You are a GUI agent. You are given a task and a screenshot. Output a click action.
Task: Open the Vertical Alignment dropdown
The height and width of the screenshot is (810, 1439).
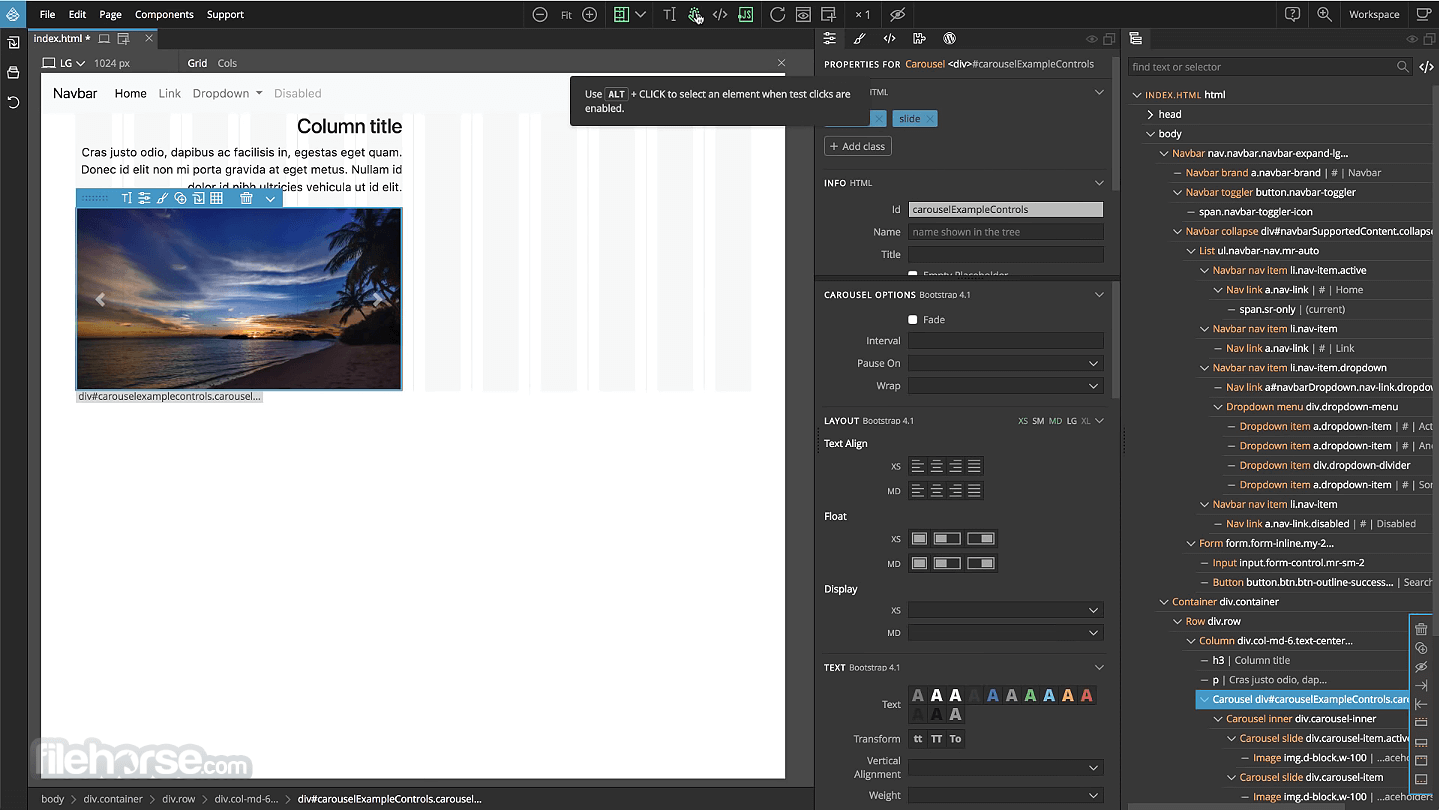click(1006, 767)
